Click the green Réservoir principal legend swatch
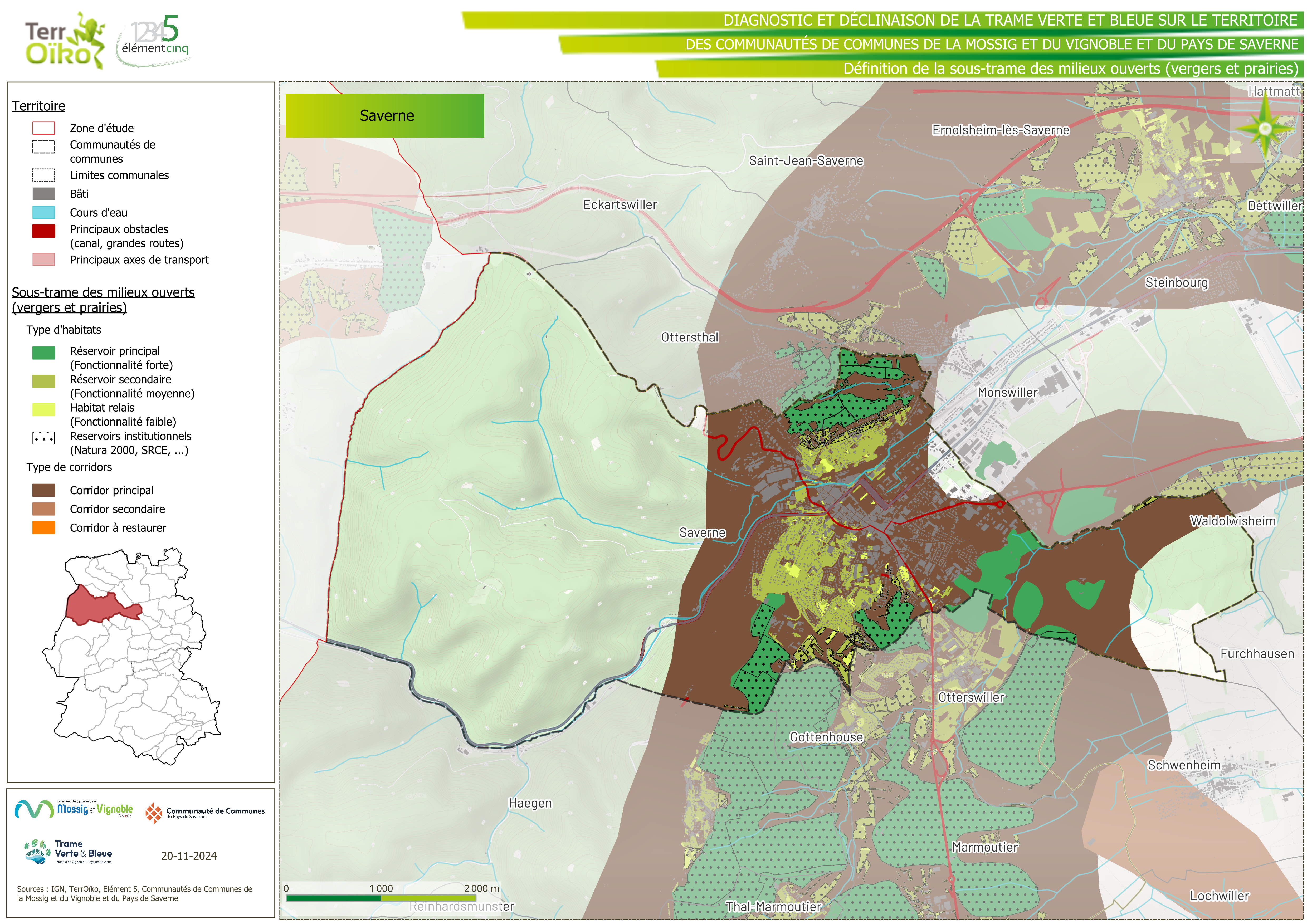Image resolution: width=1307 pixels, height=924 pixels. pyautogui.click(x=44, y=353)
